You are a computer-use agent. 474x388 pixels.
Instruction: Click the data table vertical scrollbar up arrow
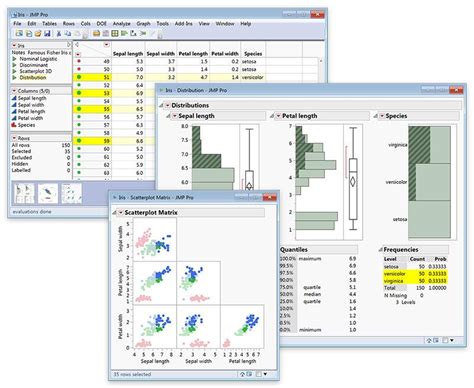(321, 61)
